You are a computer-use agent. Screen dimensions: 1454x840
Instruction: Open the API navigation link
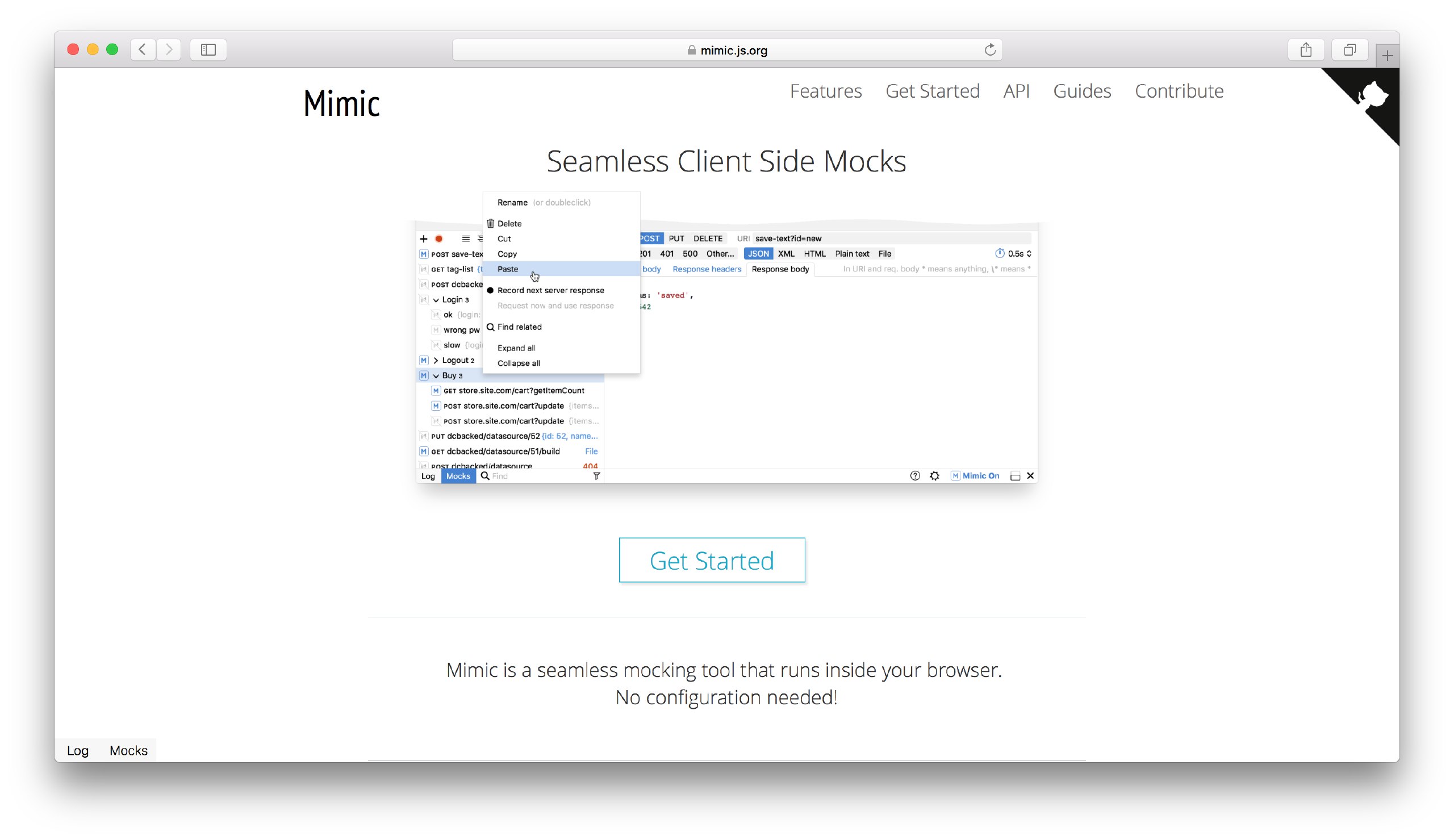tap(1016, 91)
